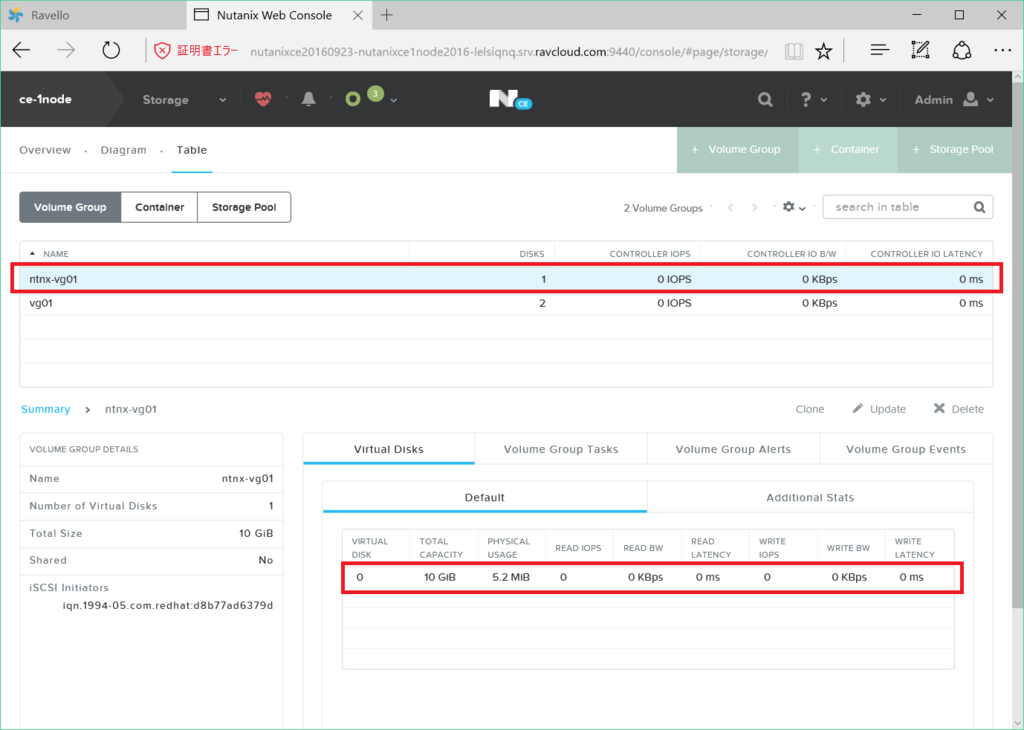Click the Clone action link
Image resolution: width=1024 pixels, height=730 pixels.
pyautogui.click(x=810, y=409)
